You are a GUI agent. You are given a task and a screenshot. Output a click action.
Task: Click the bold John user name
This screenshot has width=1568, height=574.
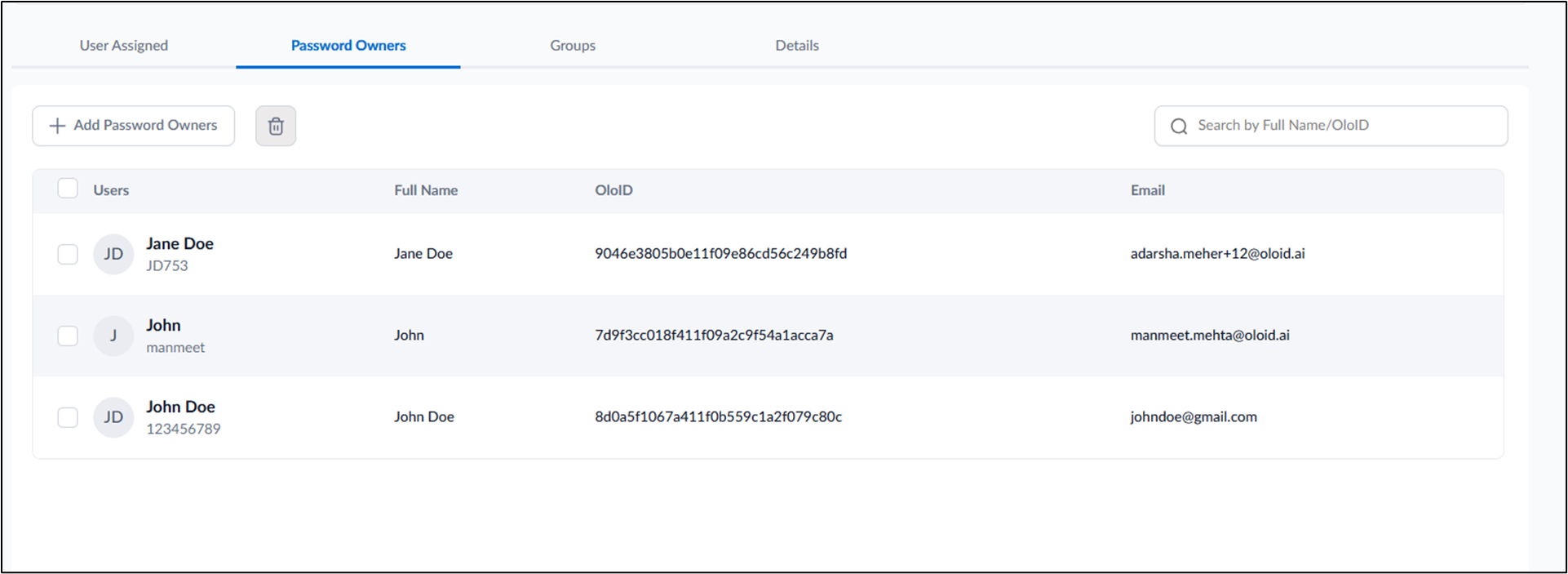[163, 325]
